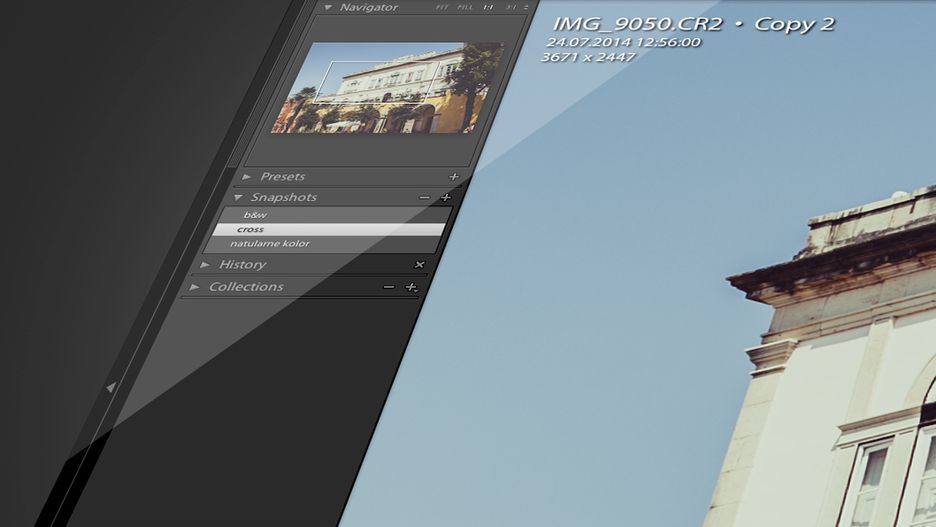Open the Collections panel header label
936x527 pixels.
click(x=246, y=287)
